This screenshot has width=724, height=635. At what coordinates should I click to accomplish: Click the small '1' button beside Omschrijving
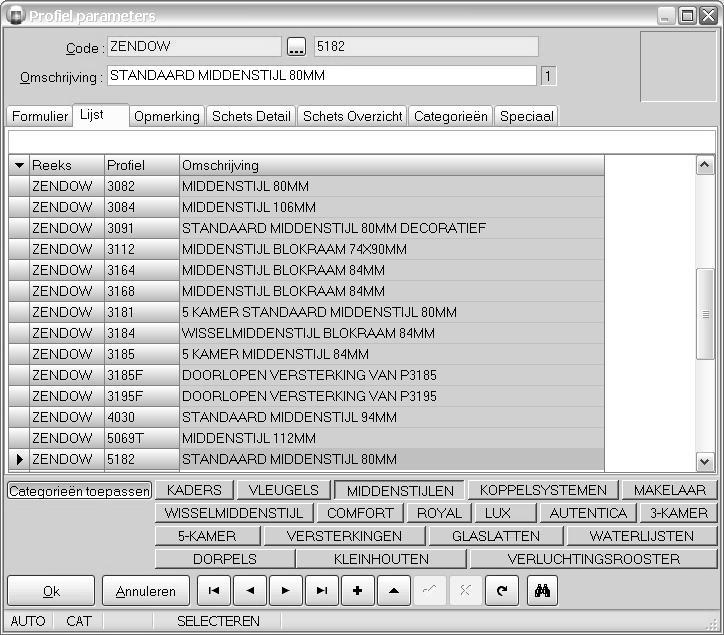(548, 76)
